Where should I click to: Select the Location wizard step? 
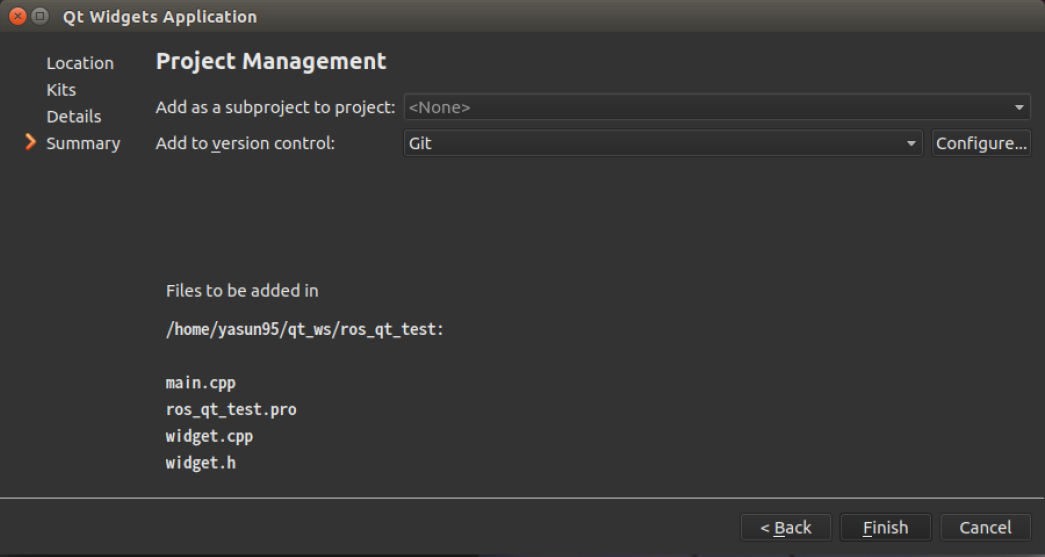pyautogui.click(x=80, y=63)
